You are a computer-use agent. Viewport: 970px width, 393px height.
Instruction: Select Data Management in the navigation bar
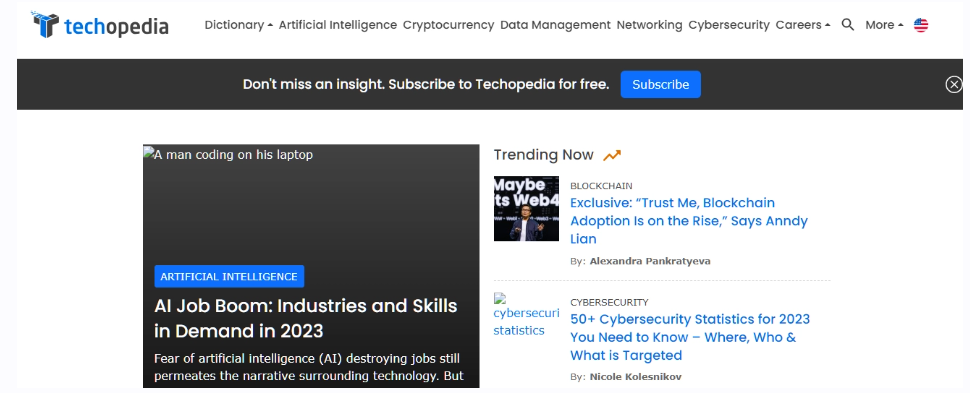pos(555,25)
